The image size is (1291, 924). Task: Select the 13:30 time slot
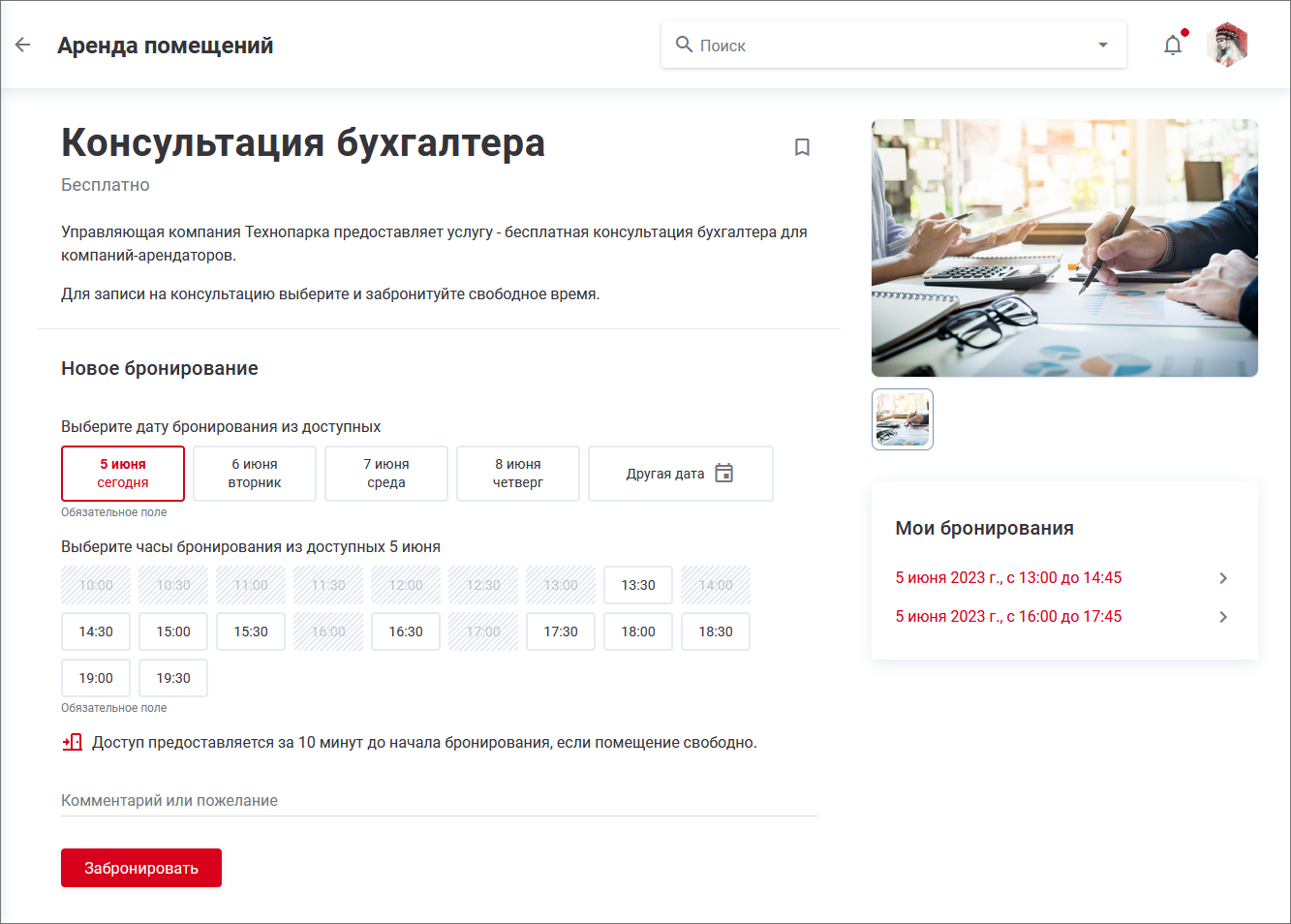(x=637, y=585)
